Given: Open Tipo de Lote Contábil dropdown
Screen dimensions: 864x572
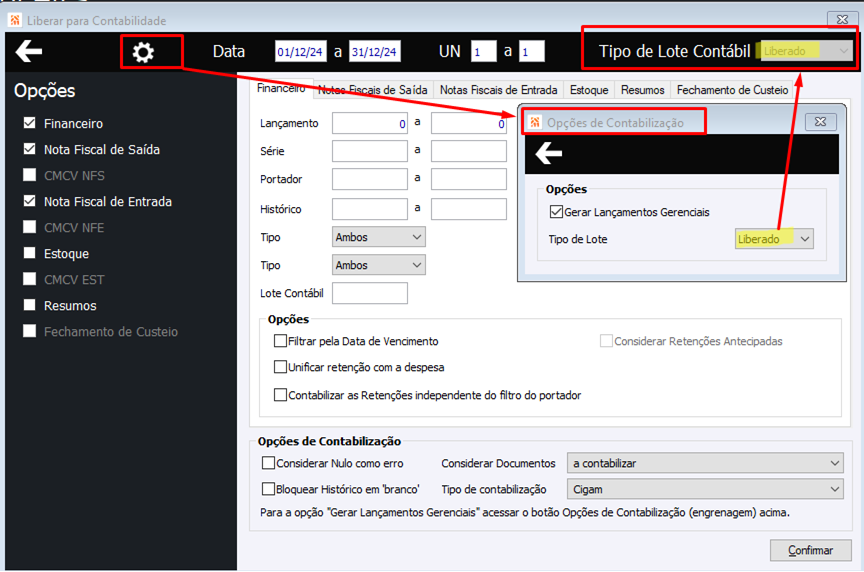Looking at the screenshot, I should coord(805,51).
